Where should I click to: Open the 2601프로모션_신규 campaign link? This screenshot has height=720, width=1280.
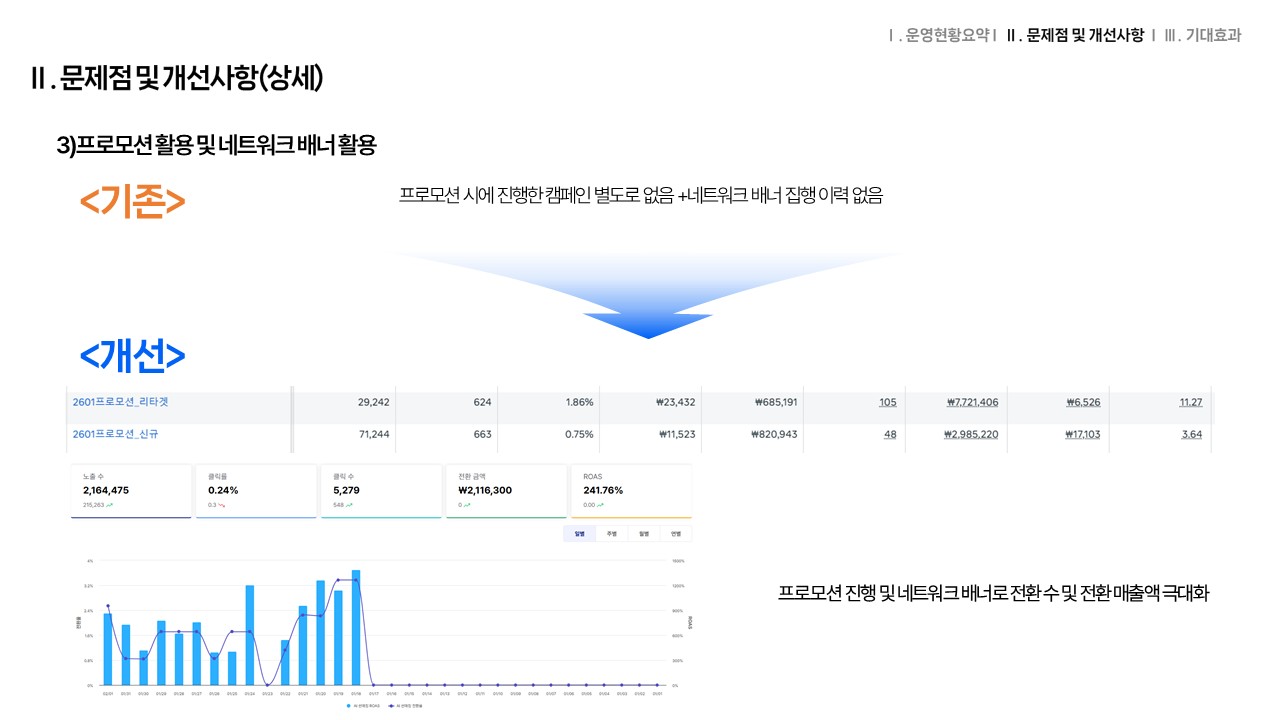pyautogui.click(x=113, y=435)
